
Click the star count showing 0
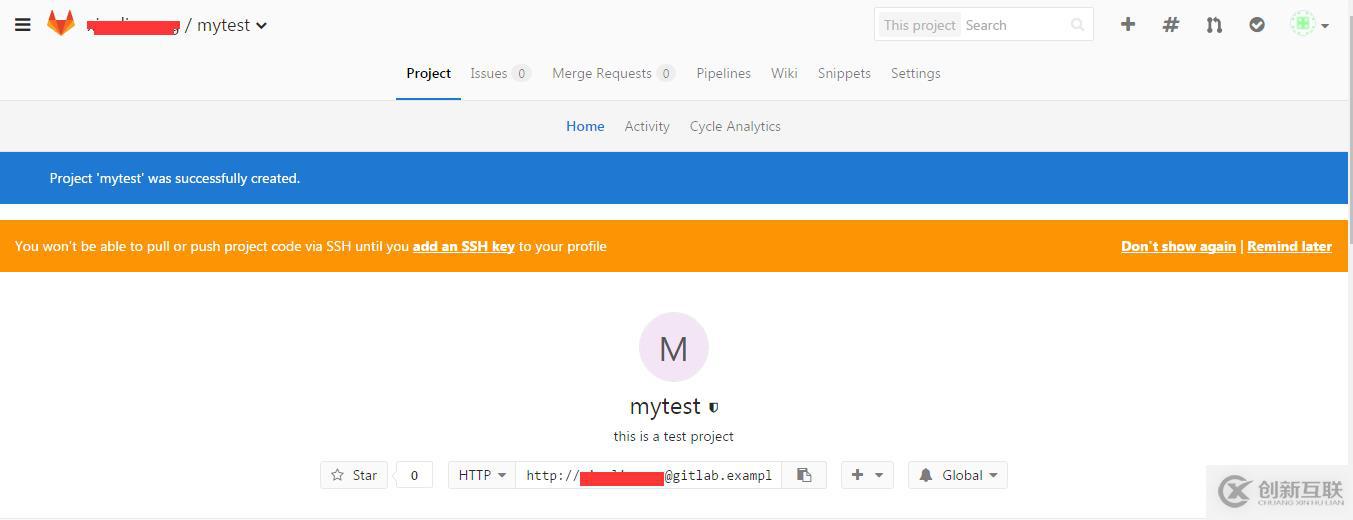(x=414, y=475)
